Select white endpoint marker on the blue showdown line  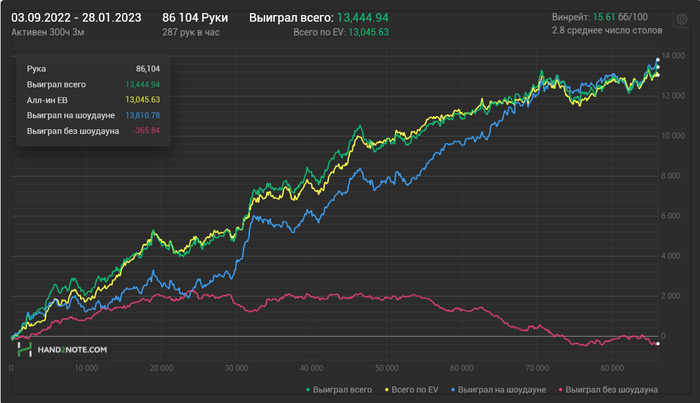(x=658, y=60)
